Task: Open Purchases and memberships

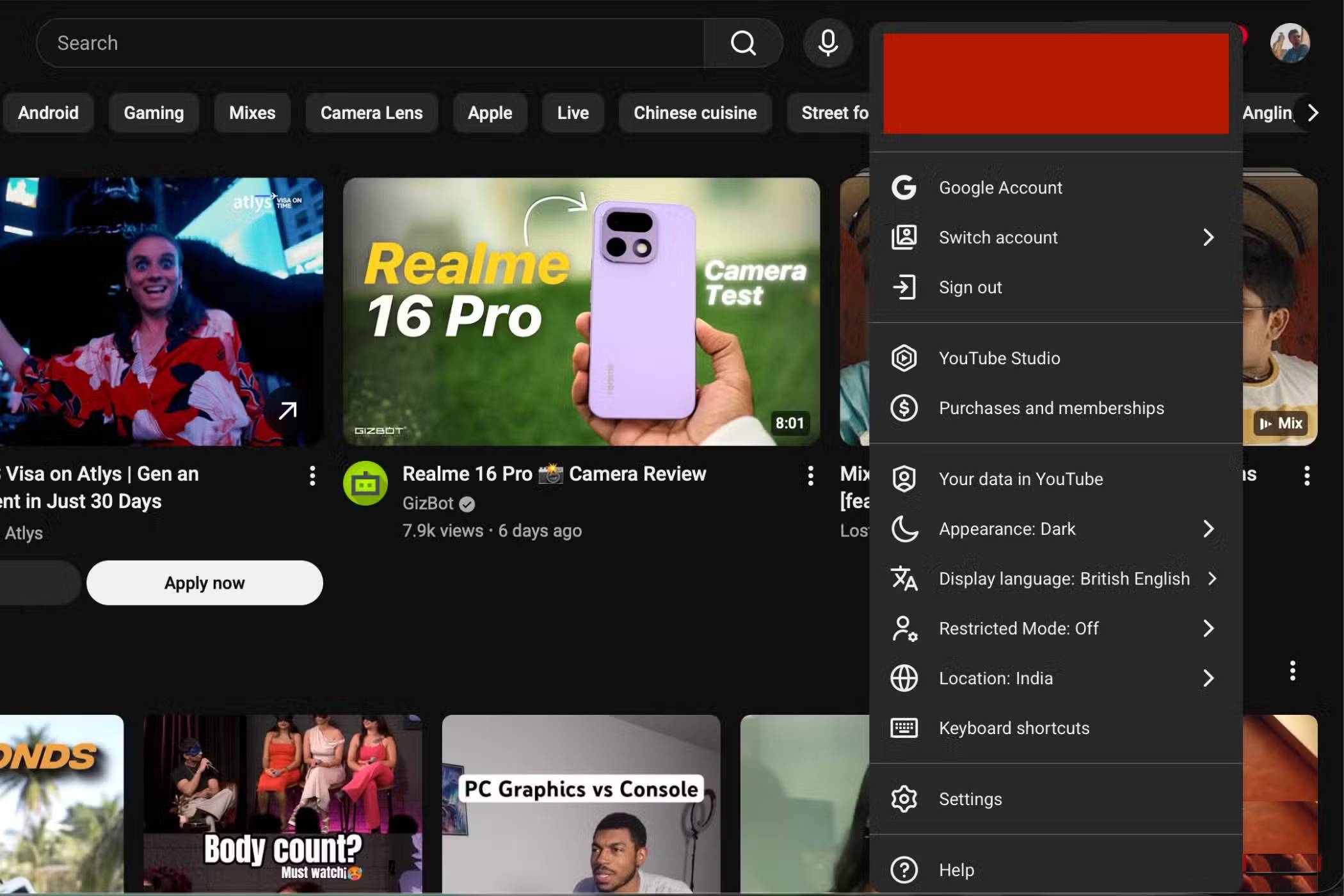Action: (x=1051, y=408)
